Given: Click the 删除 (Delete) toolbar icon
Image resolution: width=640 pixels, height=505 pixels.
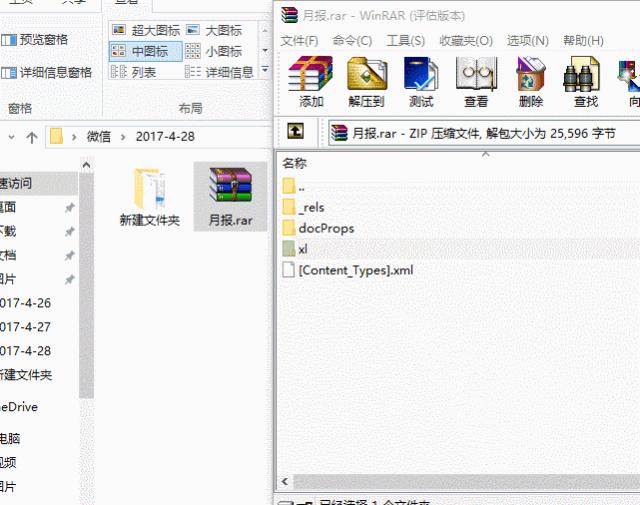Looking at the screenshot, I should (x=531, y=81).
